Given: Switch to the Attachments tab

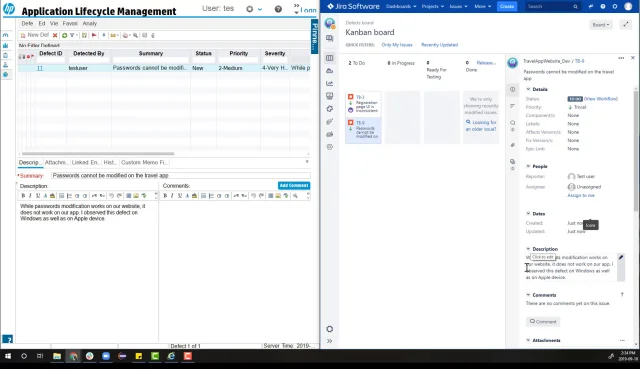Looking at the screenshot, I should (56, 162).
